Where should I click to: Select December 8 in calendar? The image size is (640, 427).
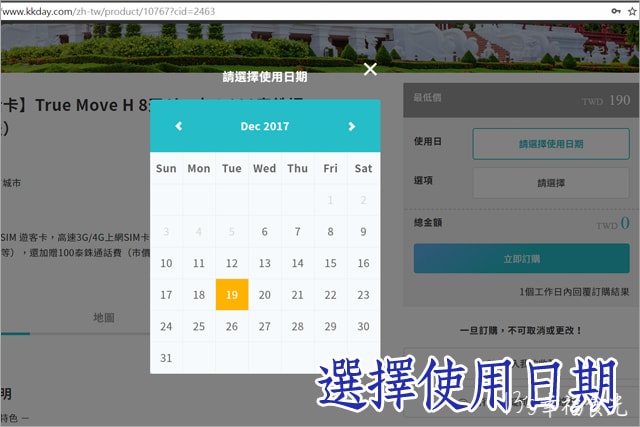(331, 232)
